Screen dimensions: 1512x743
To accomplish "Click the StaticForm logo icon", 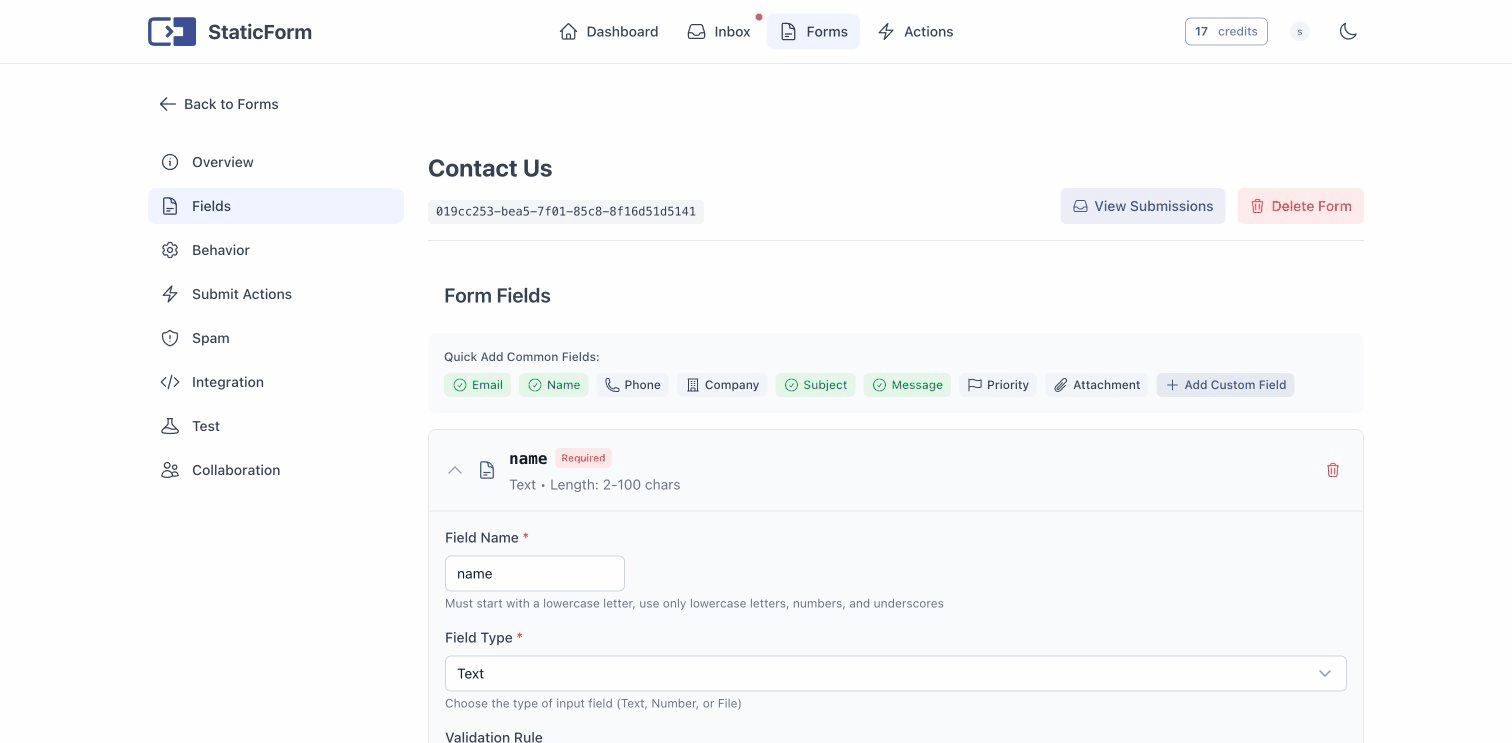I will (x=171, y=31).
